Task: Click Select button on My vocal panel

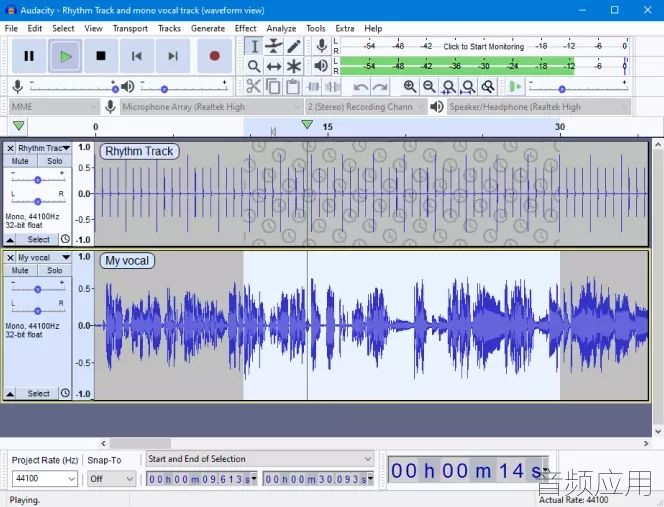Action: coord(38,394)
